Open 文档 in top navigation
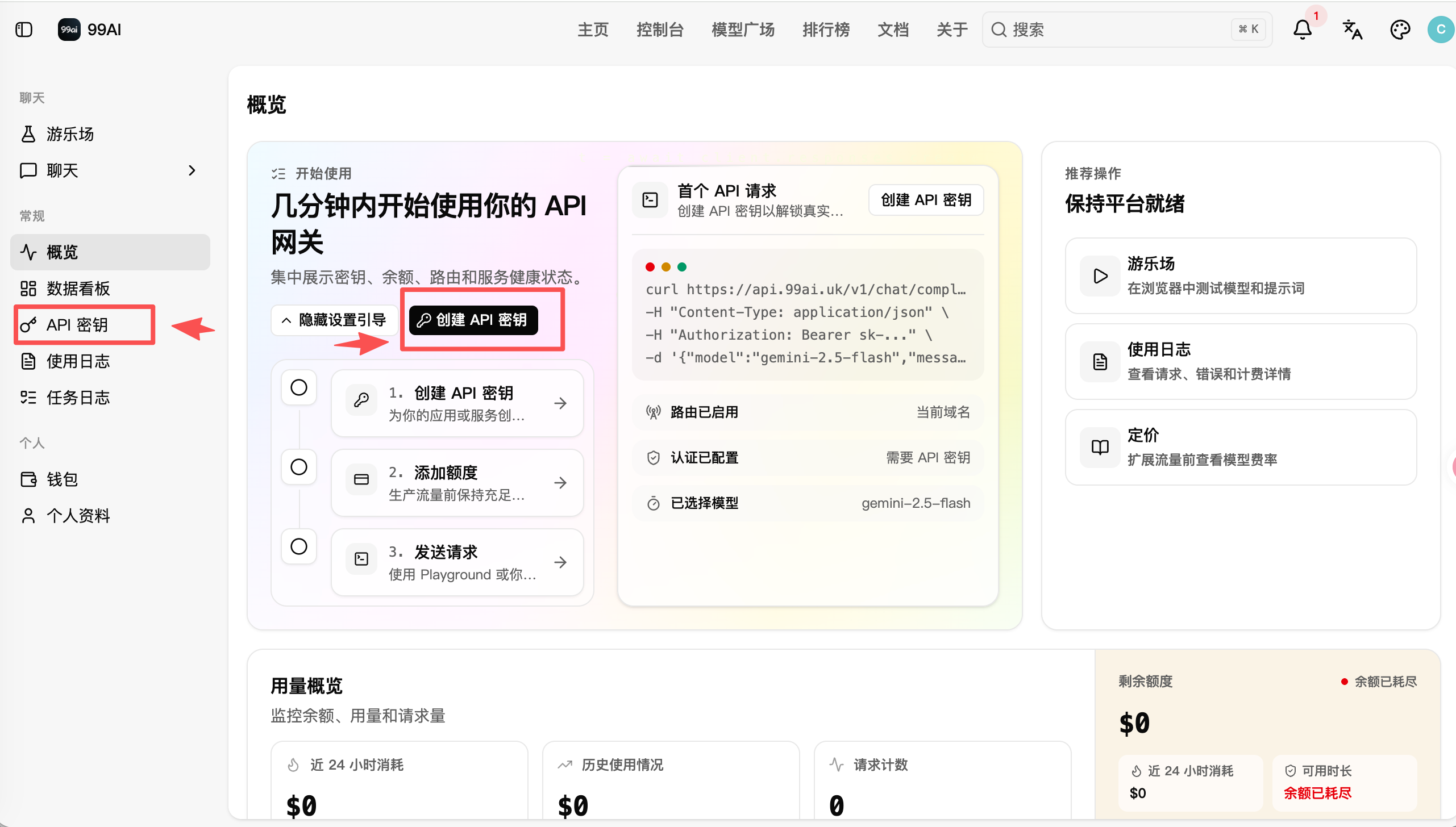Image resolution: width=1456 pixels, height=827 pixels. [893, 30]
